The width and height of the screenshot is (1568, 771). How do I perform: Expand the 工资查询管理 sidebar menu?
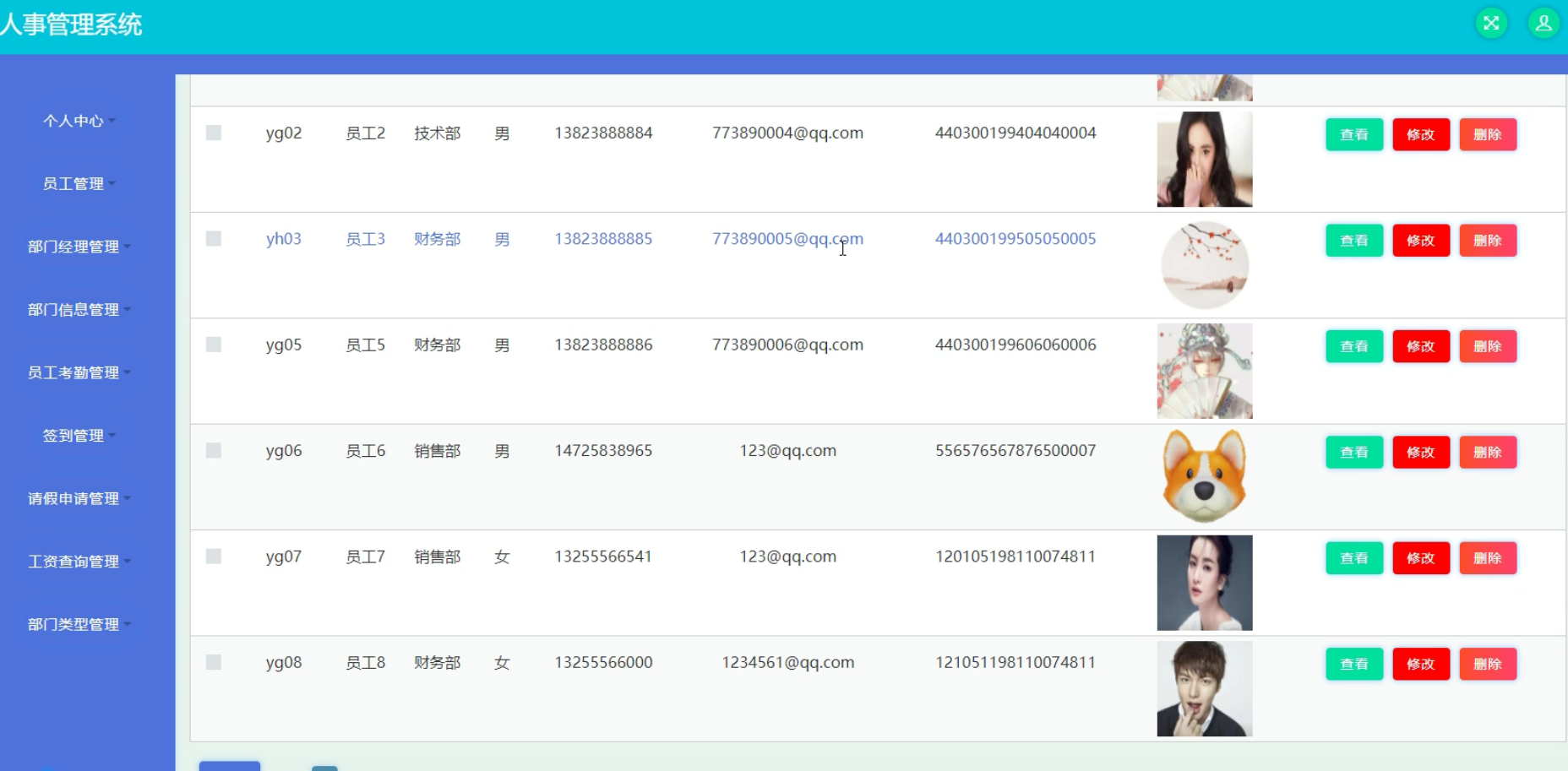click(79, 562)
